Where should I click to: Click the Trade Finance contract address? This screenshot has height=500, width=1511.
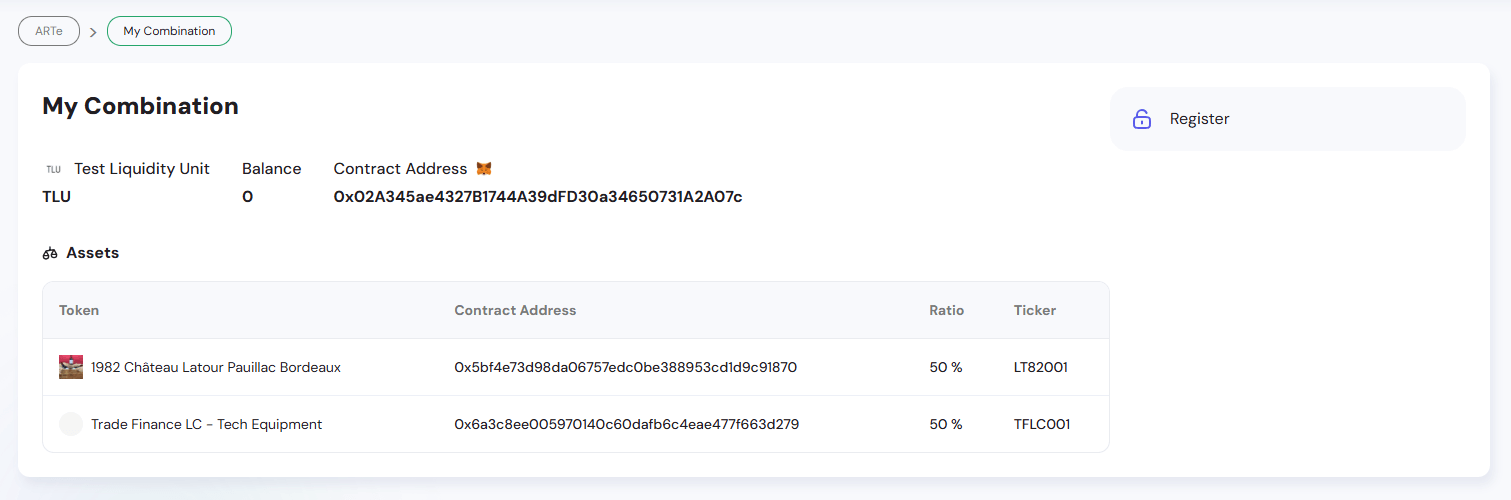(x=626, y=424)
